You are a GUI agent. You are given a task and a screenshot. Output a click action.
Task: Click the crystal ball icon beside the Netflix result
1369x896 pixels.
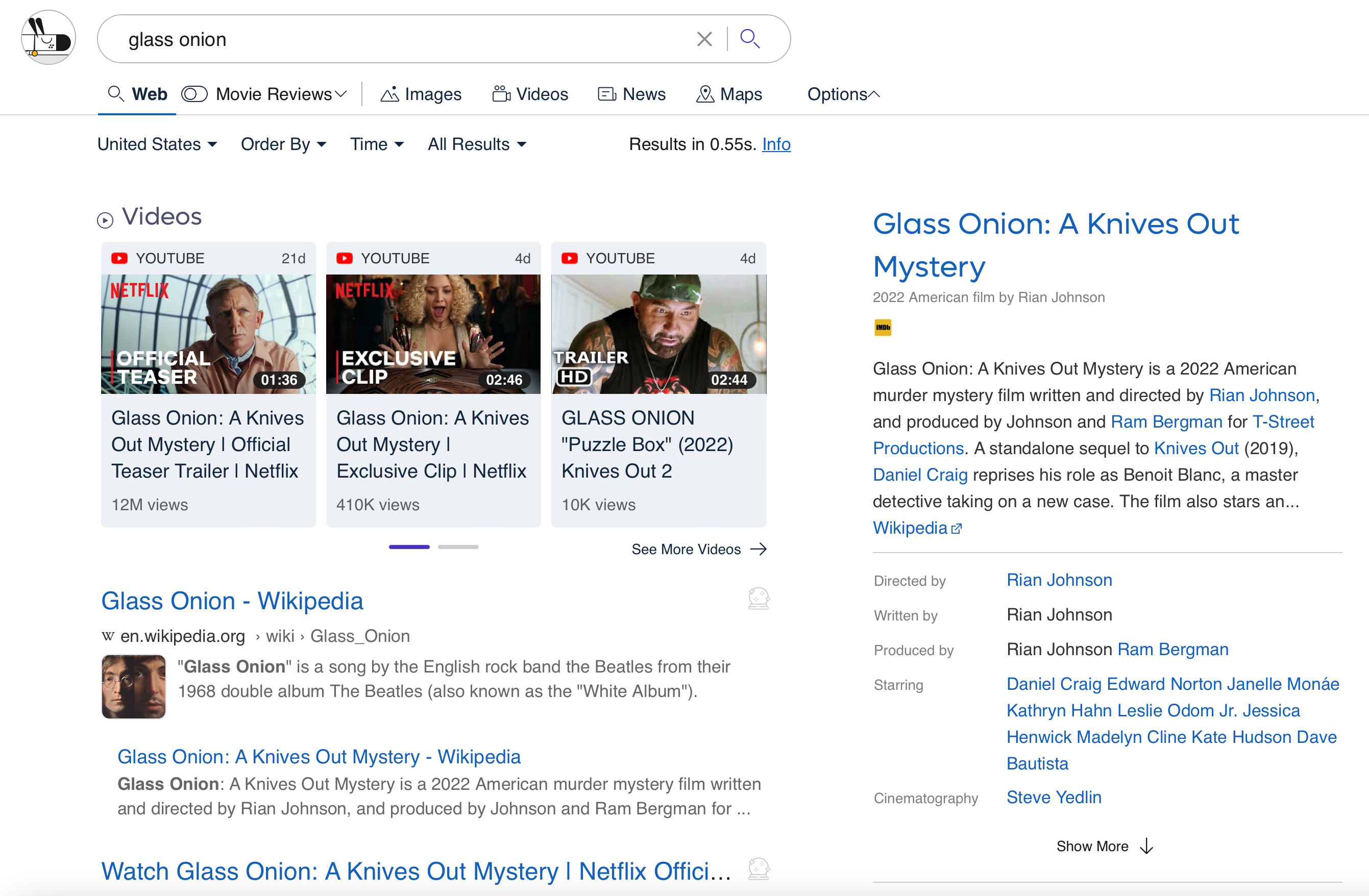click(758, 869)
